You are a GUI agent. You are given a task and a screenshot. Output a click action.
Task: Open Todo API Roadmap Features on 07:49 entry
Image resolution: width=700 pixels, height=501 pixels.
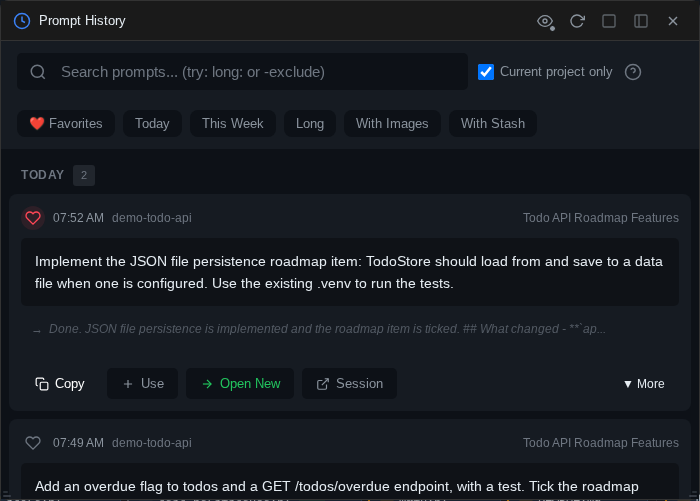[x=600, y=443]
